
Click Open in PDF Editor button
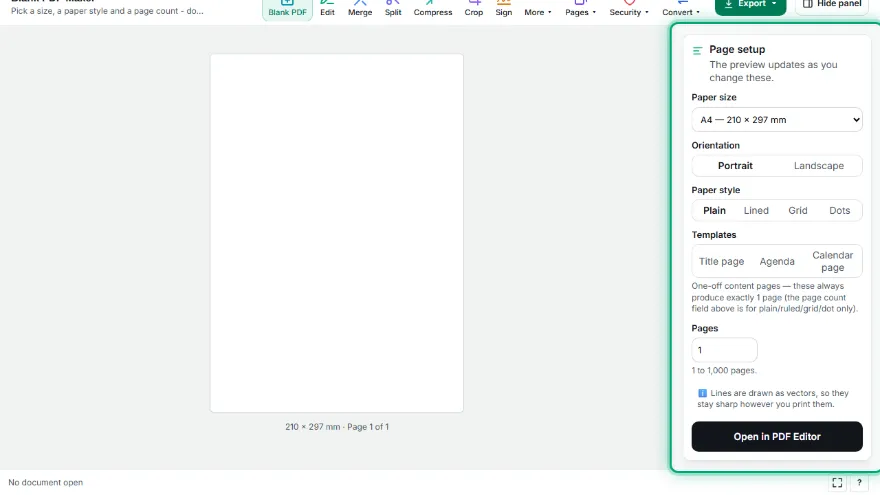(777, 437)
